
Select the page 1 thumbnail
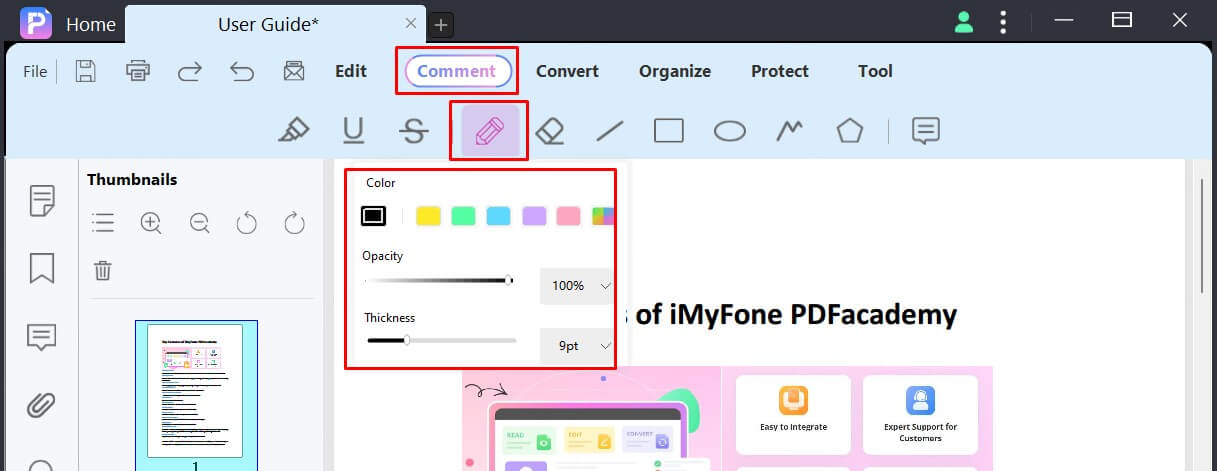coord(195,390)
